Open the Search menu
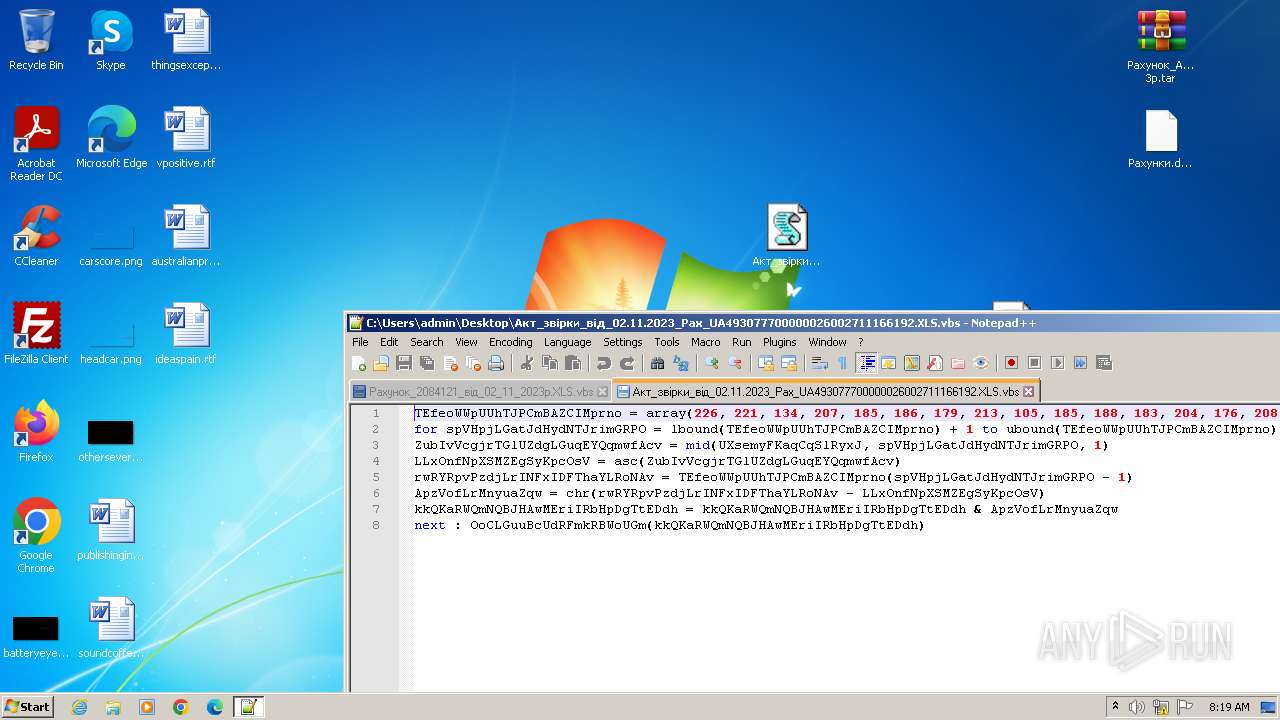This screenshot has height=720, width=1280. coord(426,342)
